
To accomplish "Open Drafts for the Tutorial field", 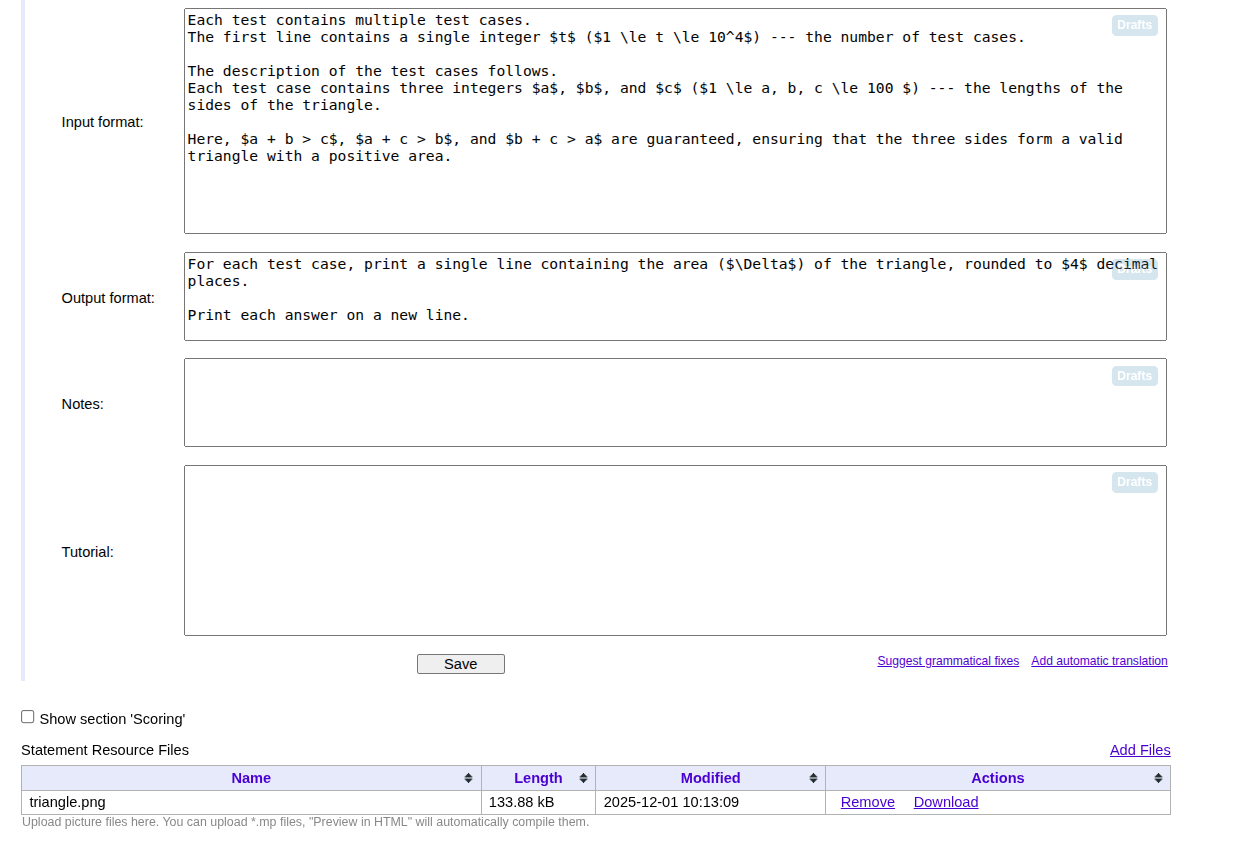I will click(1134, 482).
